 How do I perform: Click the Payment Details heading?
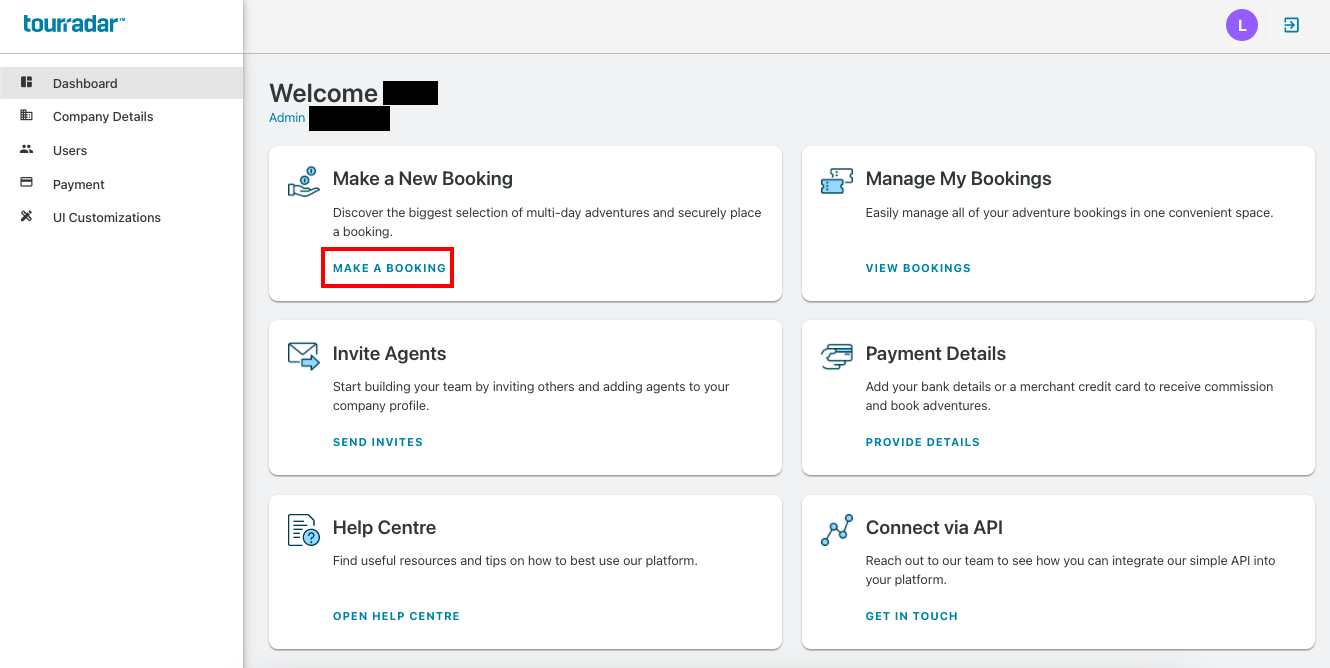[x=936, y=353]
